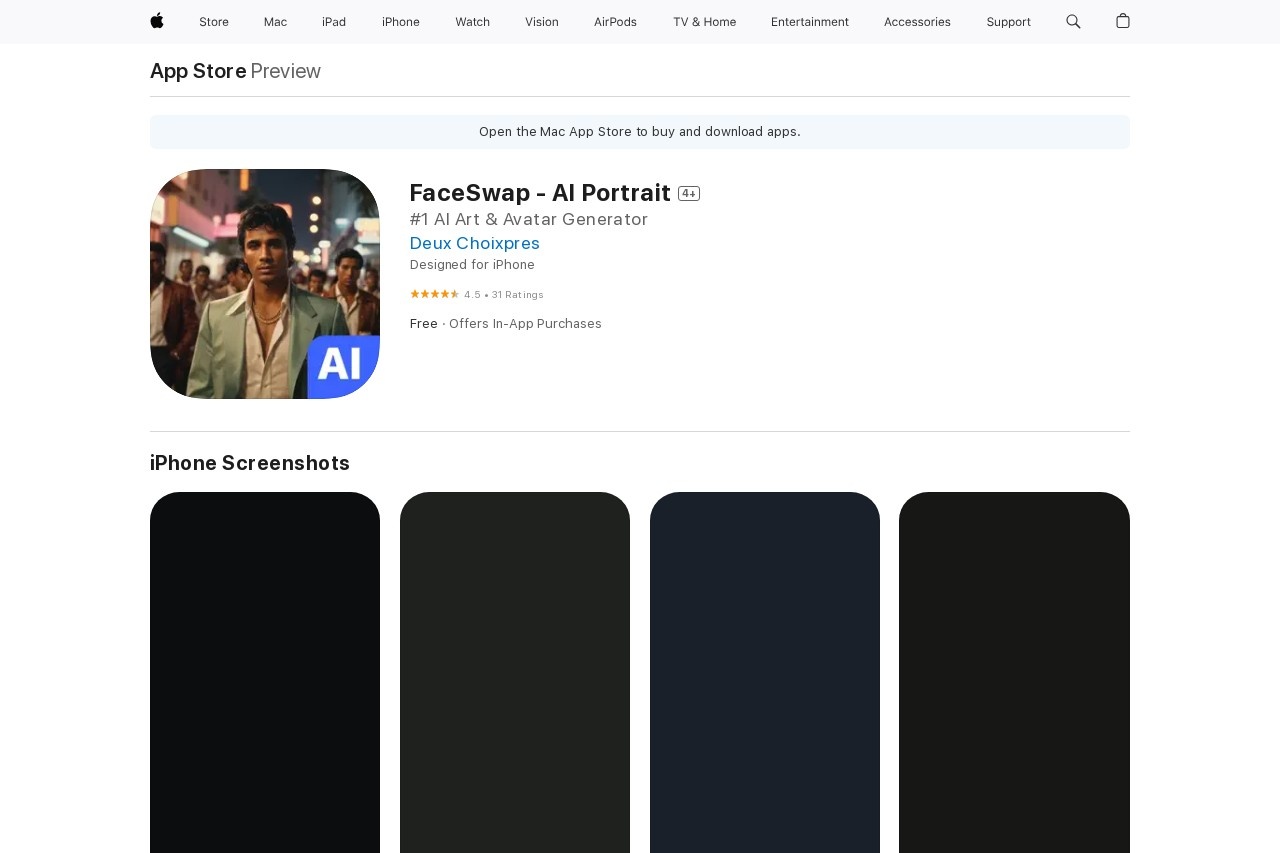Click the Offers In-App Purchases text
1280x853 pixels.
tap(525, 324)
